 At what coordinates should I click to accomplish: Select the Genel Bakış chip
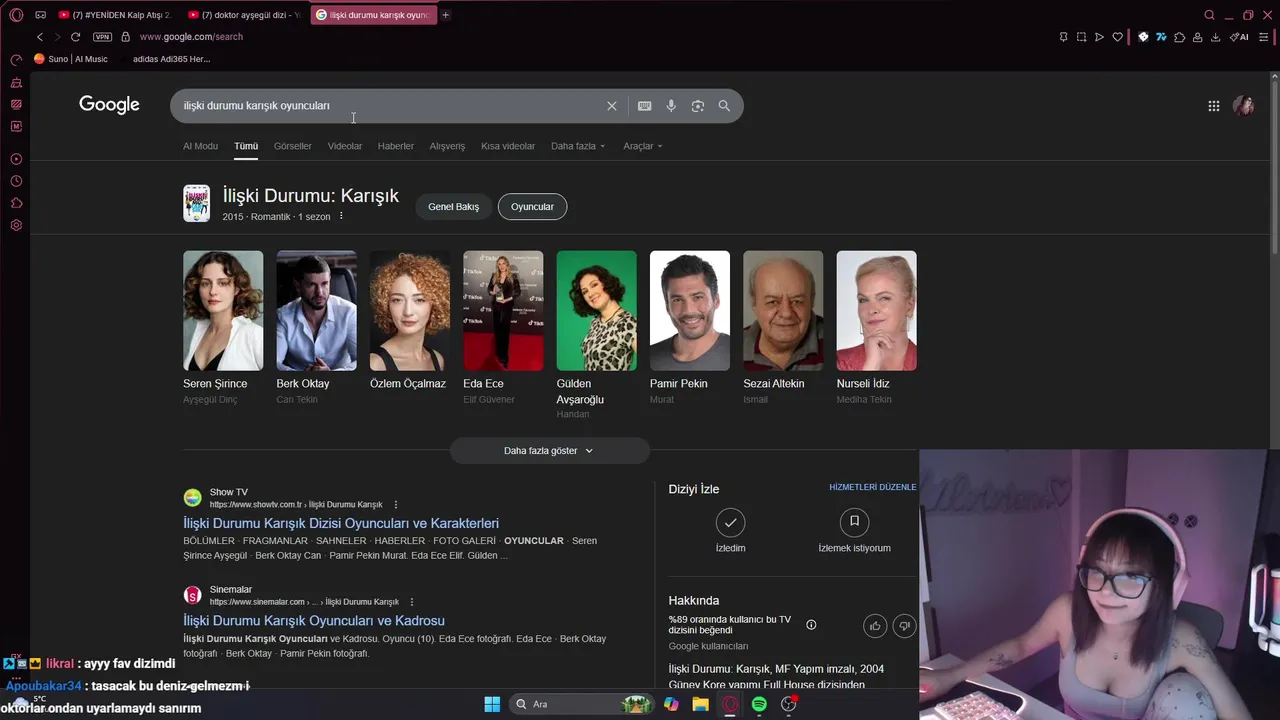tap(454, 207)
